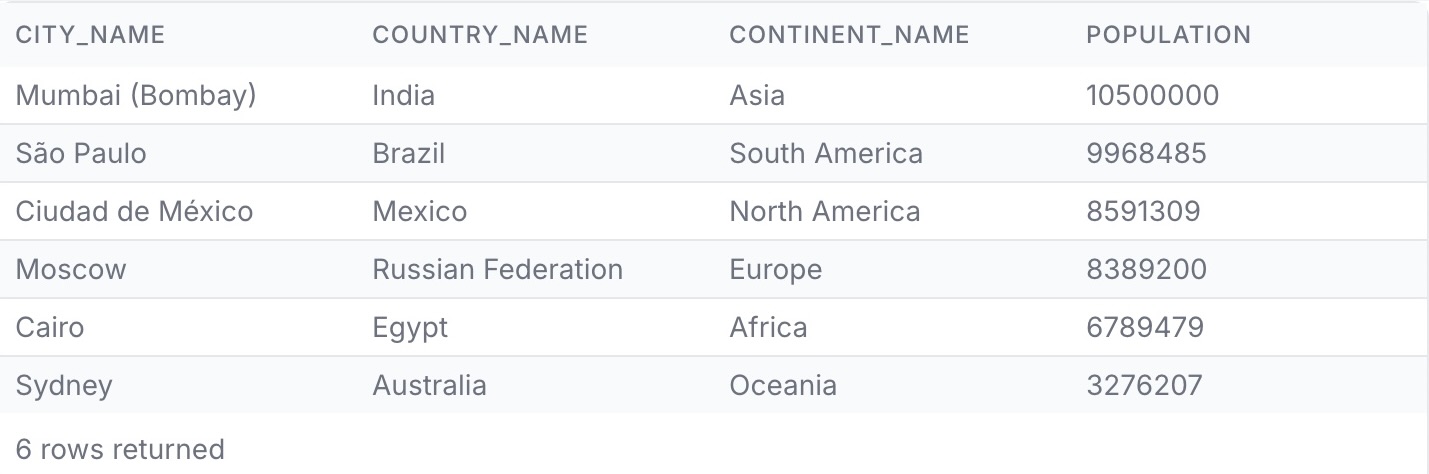Select the Egypt country cell
Image resolution: width=1429 pixels, height=474 pixels.
[410, 328]
